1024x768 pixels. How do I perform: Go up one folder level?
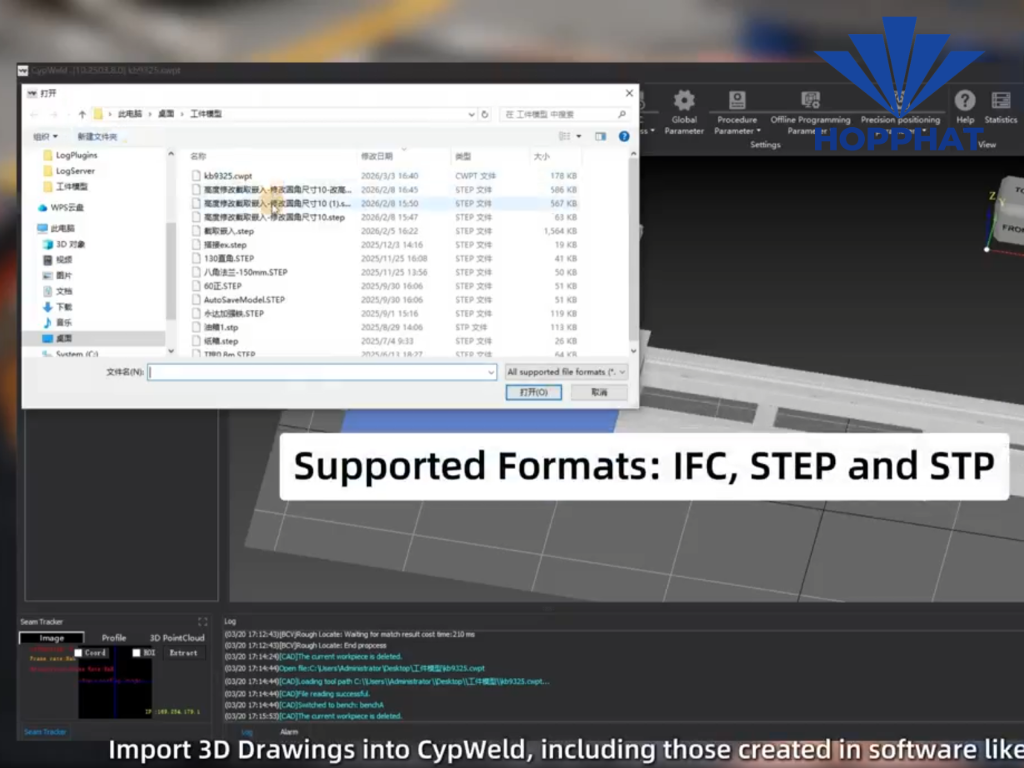82,114
